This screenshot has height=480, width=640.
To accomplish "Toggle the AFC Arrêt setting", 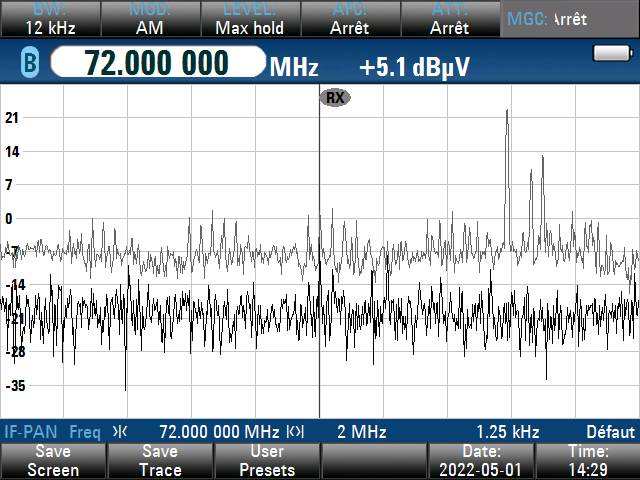I will 349,19.
